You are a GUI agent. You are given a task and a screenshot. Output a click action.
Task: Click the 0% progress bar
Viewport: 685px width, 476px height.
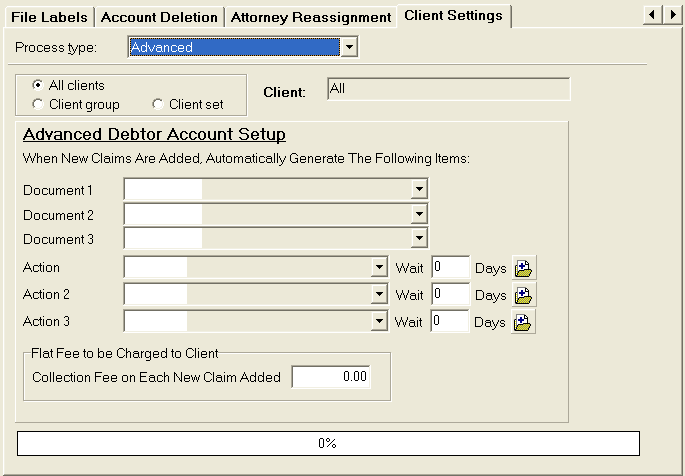pos(327,443)
